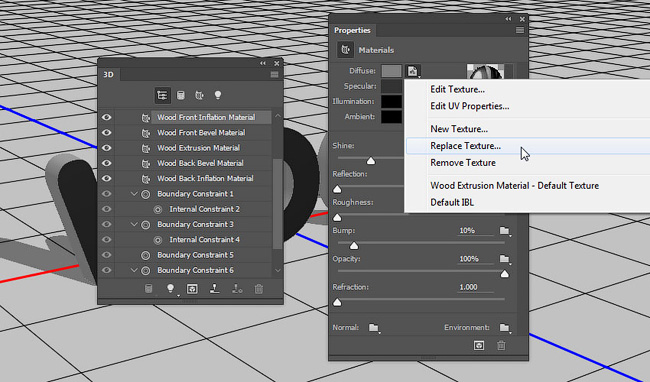Open Normal texture folder dropdown

point(374,328)
